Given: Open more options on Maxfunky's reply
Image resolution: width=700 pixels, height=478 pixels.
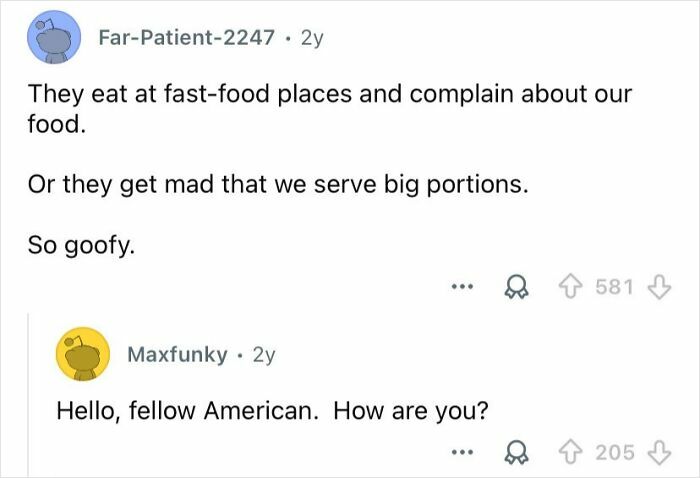Looking at the screenshot, I should point(459,453).
